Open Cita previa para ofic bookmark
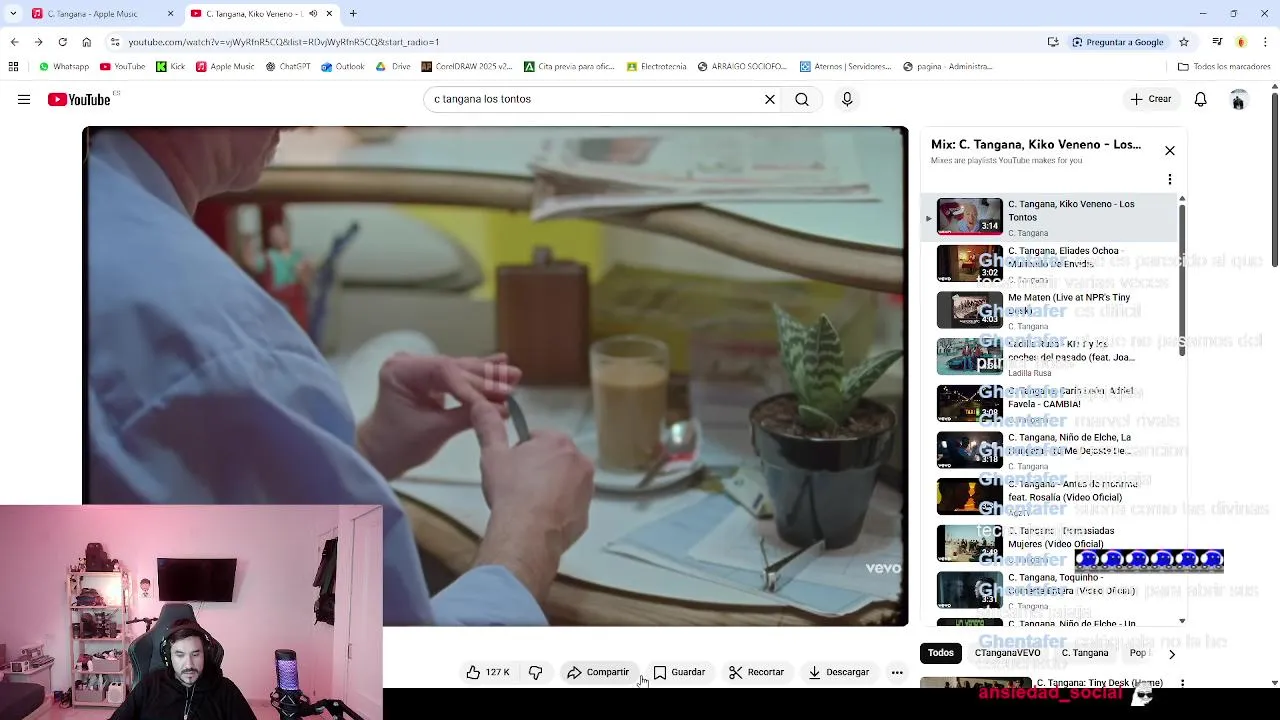The width and height of the screenshot is (1280, 720). pos(570,67)
